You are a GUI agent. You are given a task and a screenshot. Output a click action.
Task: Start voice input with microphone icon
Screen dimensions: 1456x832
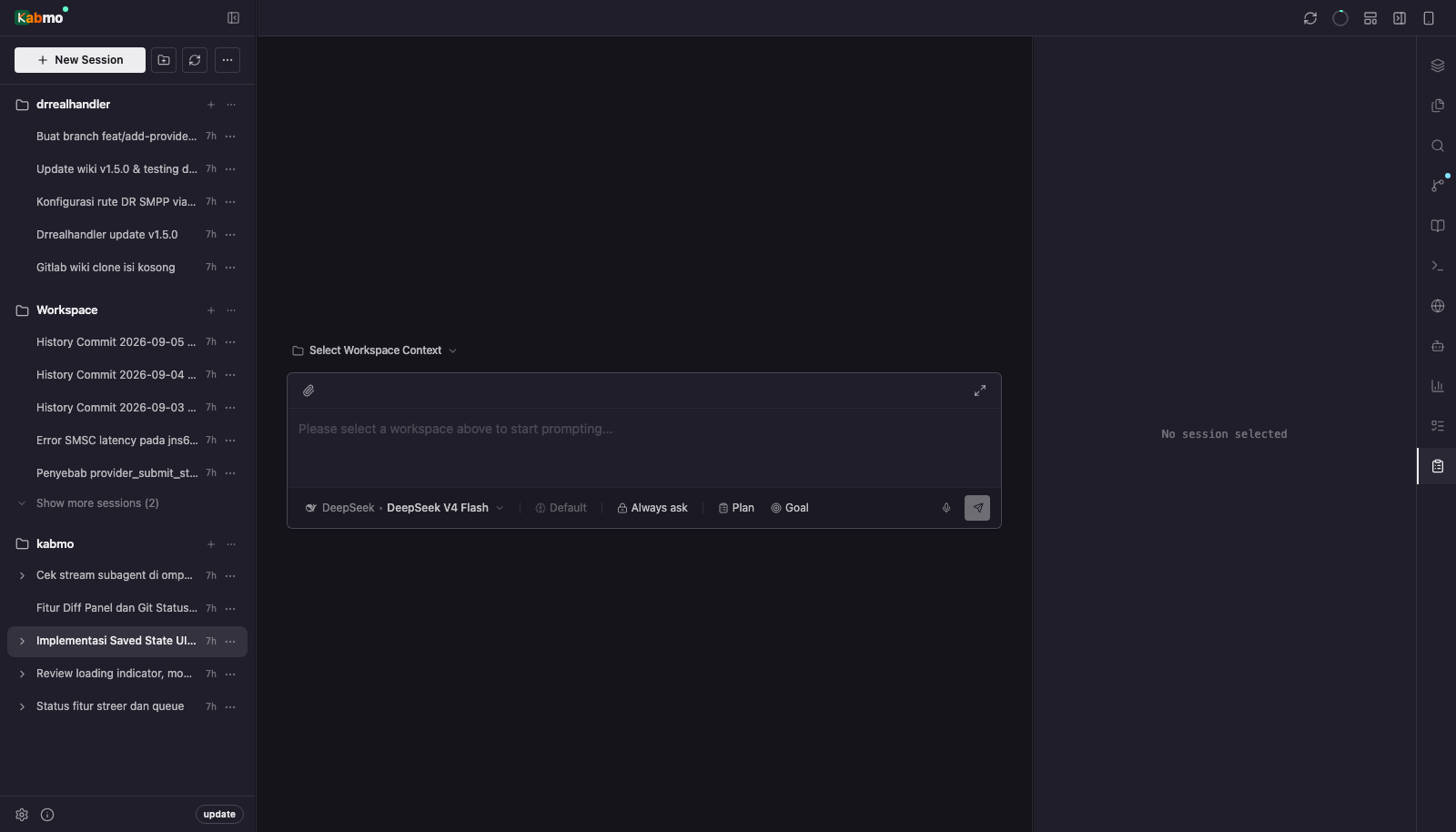click(x=946, y=508)
